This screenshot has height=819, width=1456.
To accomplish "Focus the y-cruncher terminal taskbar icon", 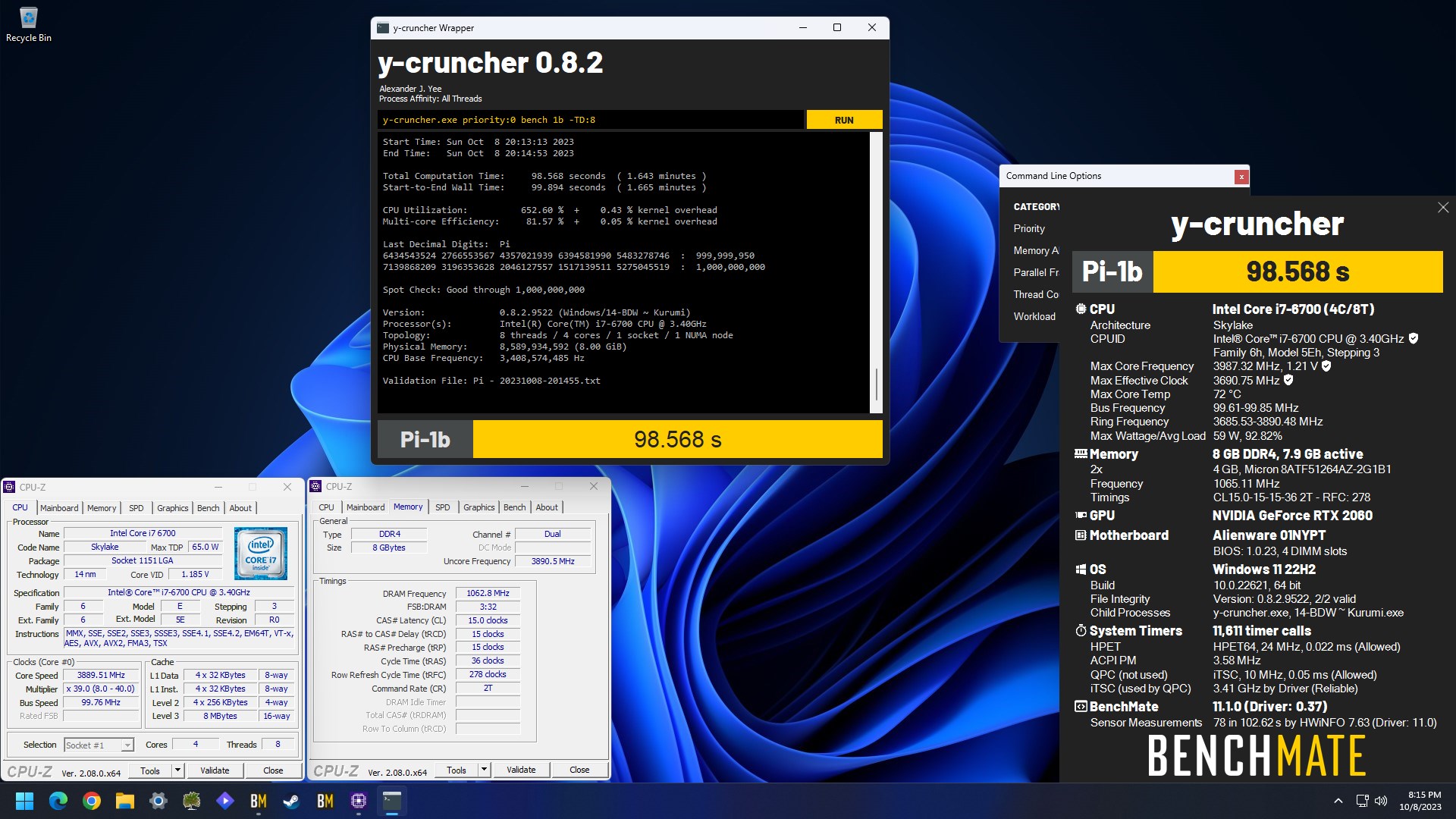I will [x=391, y=801].
